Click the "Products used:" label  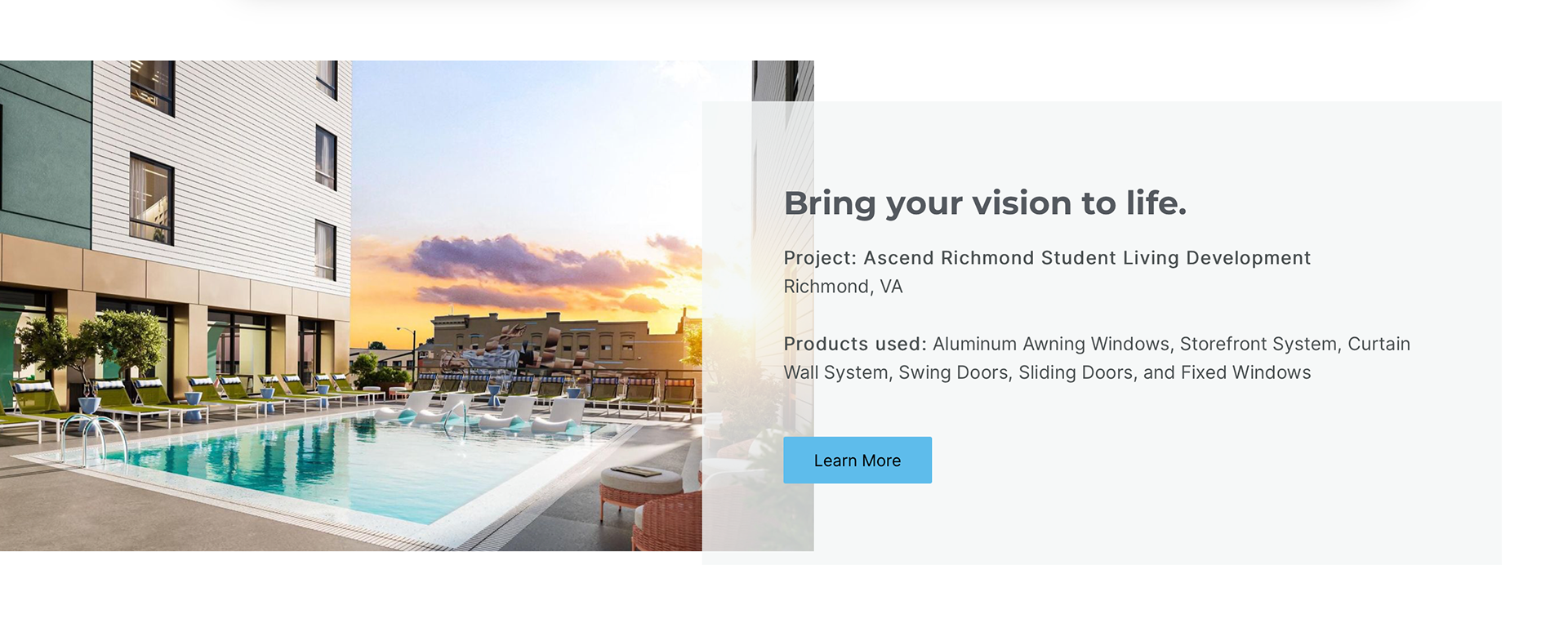coord(854,344)
